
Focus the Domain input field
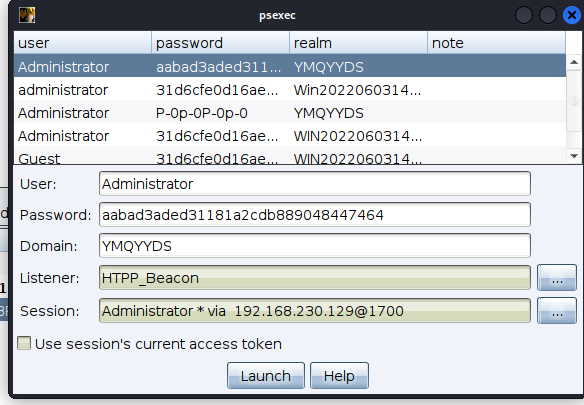coord(315,245)
